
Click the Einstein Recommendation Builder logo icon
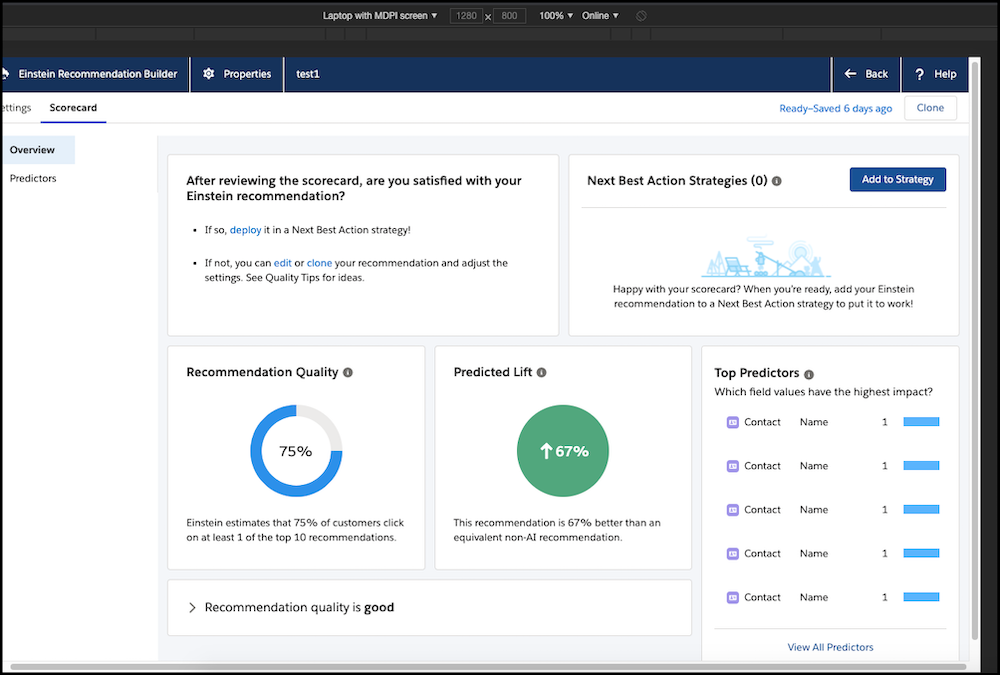coord(4,74)
